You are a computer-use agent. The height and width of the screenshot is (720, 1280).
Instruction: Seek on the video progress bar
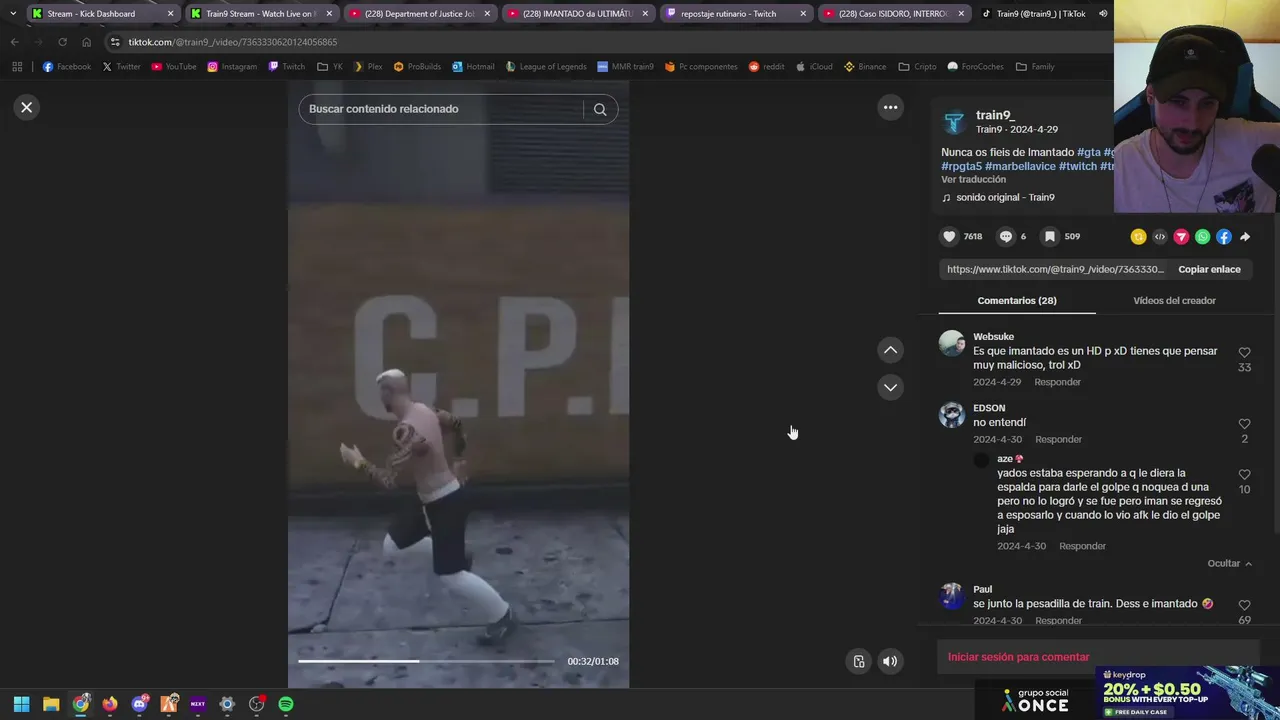coord(426,661)
